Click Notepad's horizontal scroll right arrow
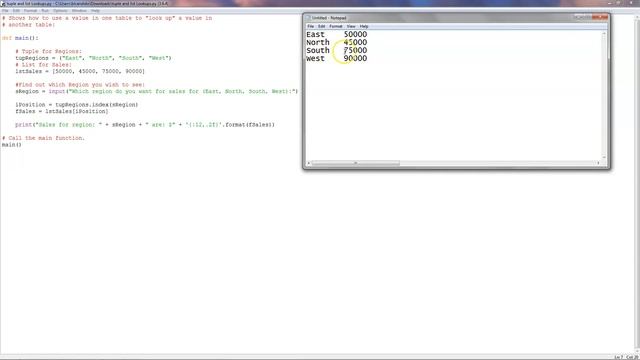The width and height of the screenshot is (640, 360). (x=598, y=163)
